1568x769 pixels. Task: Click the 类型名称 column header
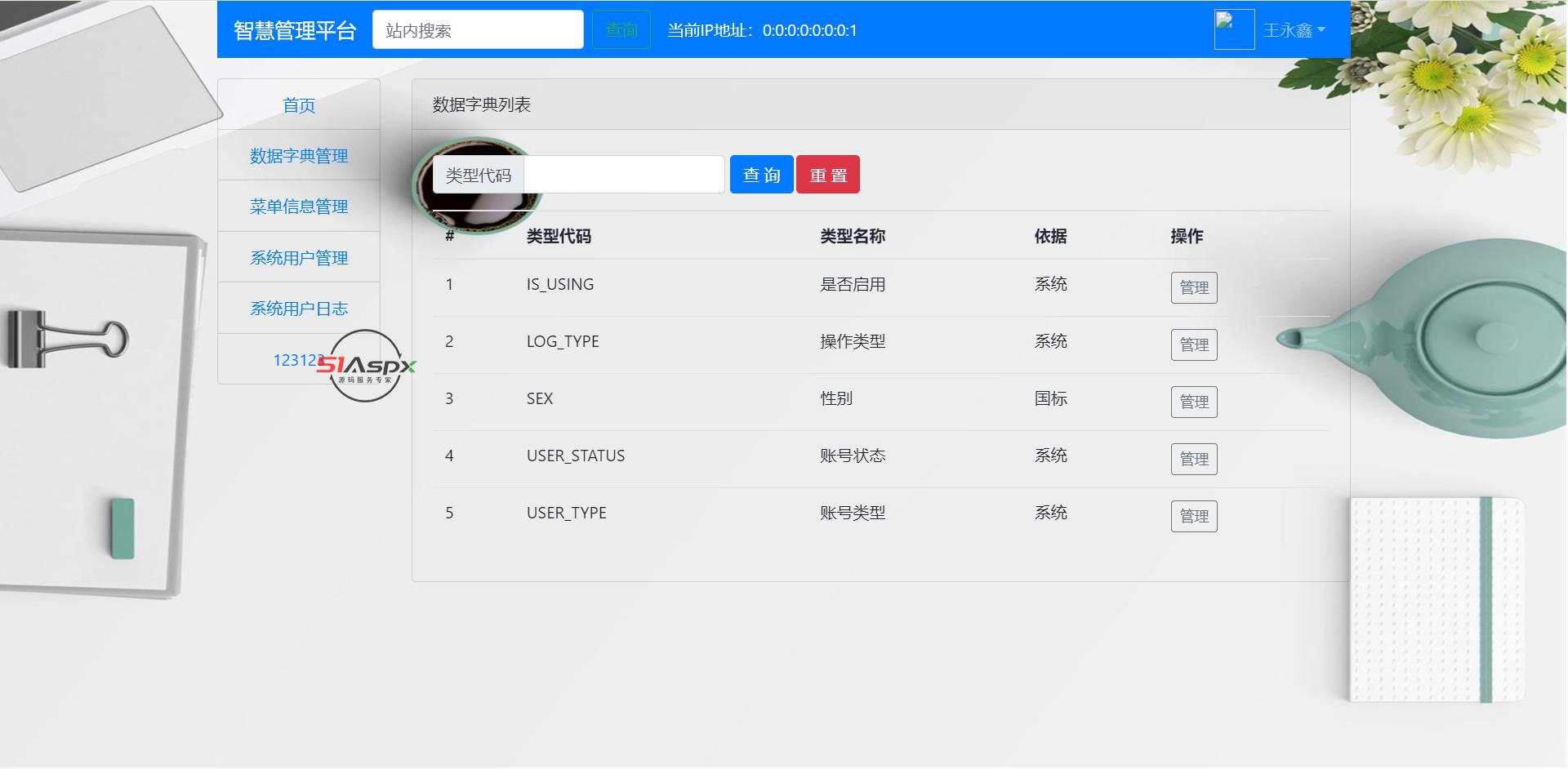[853, 236]
